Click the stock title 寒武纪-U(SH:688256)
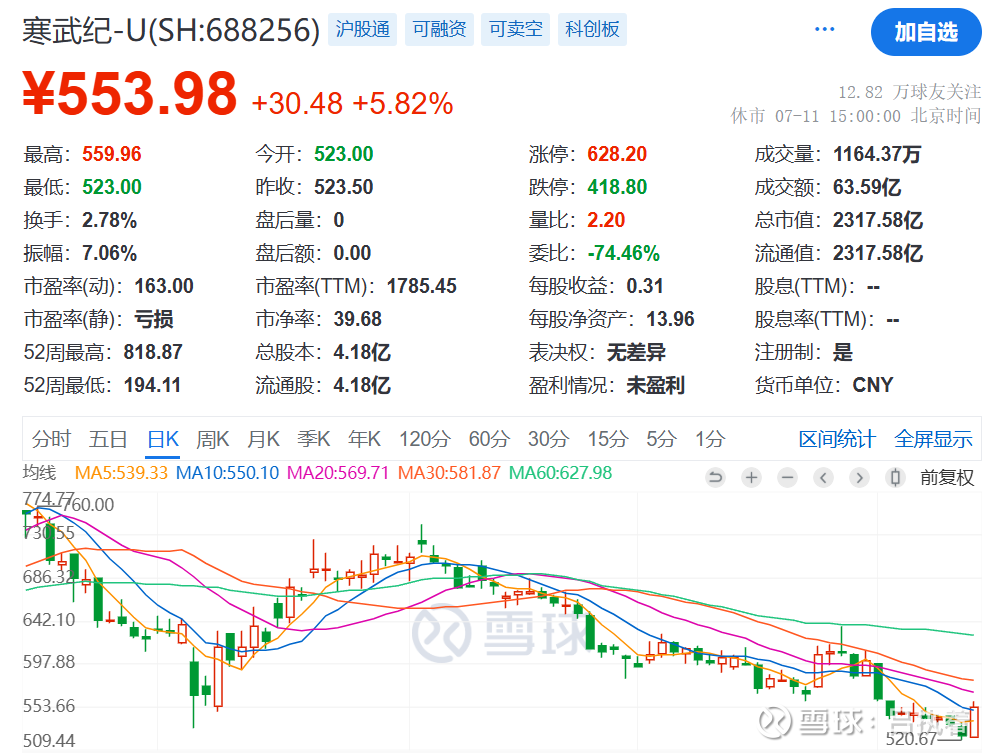This screenshot has height=753, width=1000. (x=171, y=30)
